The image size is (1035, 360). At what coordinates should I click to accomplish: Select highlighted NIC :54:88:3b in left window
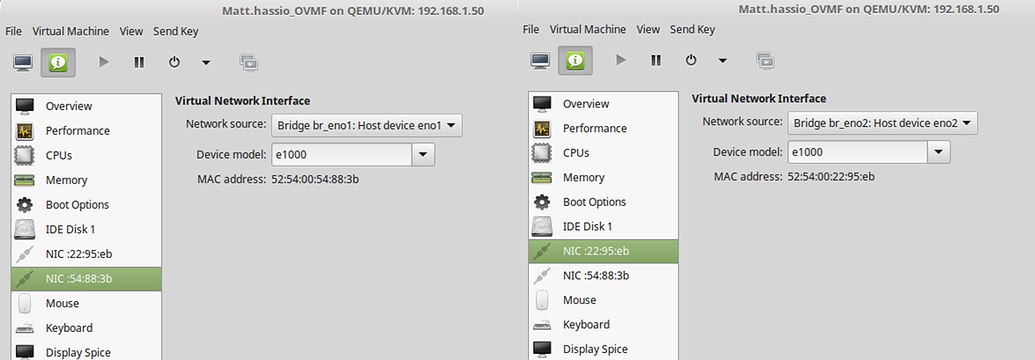[86, 279]
